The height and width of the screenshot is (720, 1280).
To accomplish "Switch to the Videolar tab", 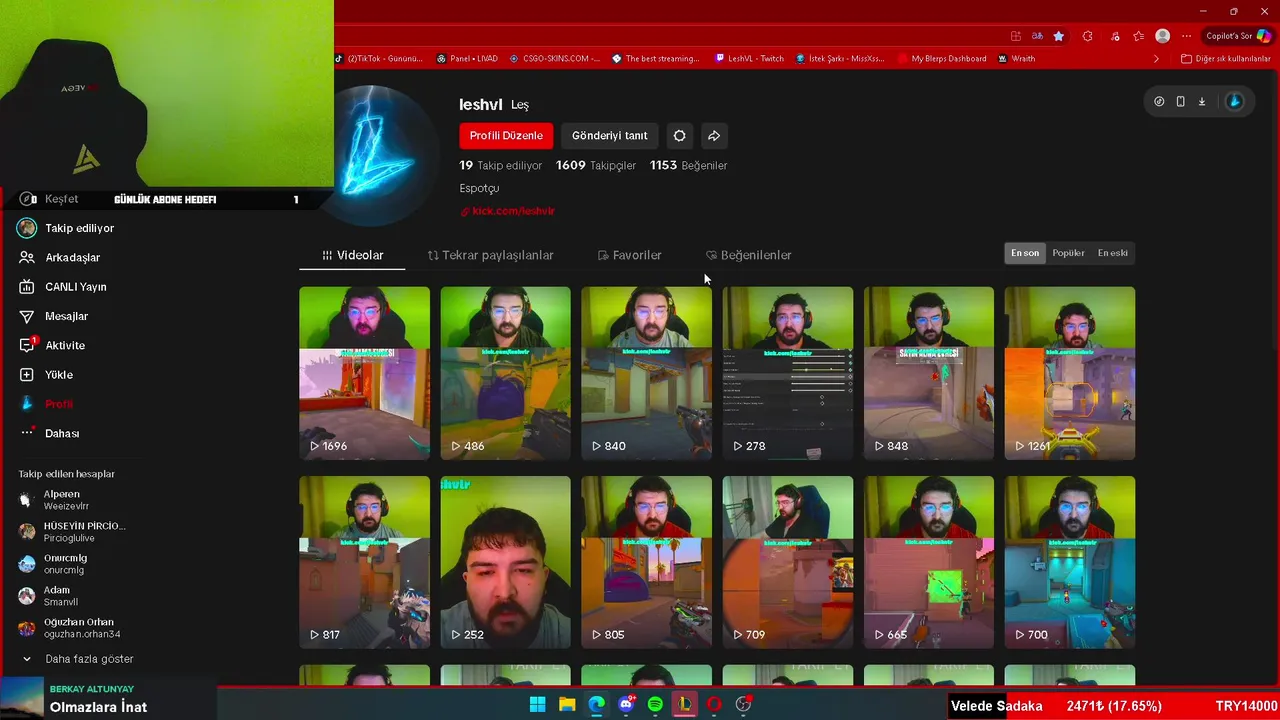I will (x=353, y=255).
